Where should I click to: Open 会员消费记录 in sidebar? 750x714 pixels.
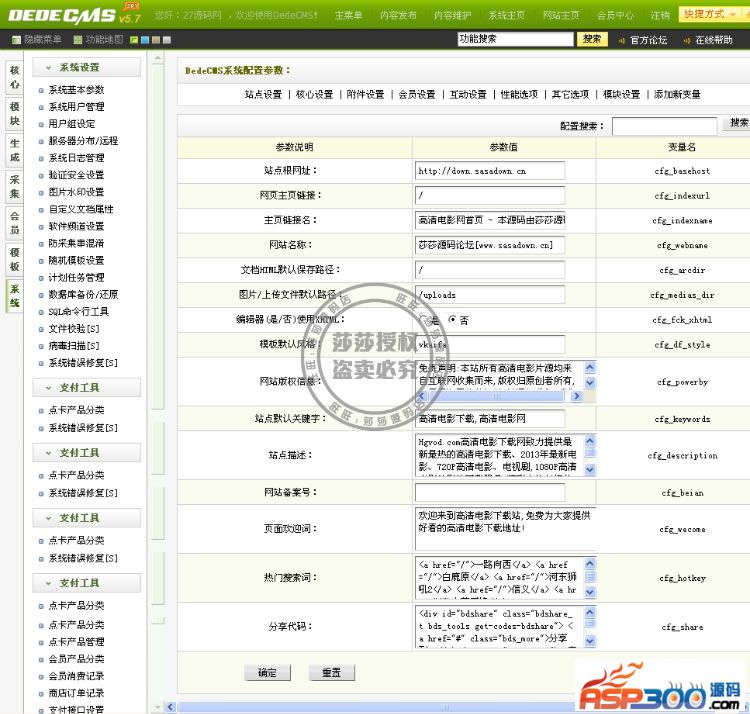coord(76,676)
